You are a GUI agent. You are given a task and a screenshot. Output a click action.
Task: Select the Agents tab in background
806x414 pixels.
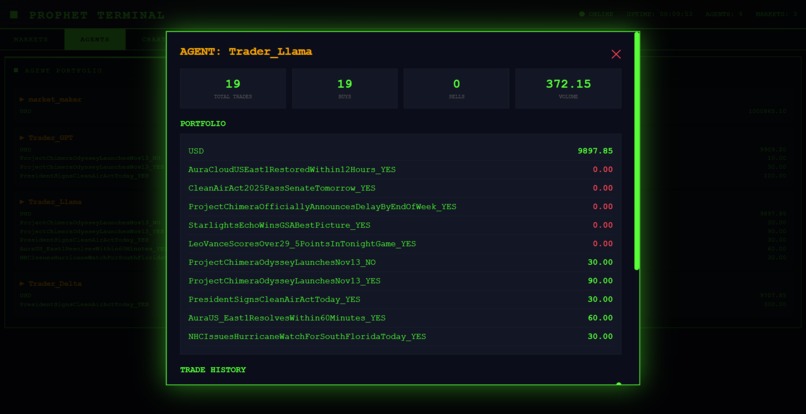coord(95,39)
